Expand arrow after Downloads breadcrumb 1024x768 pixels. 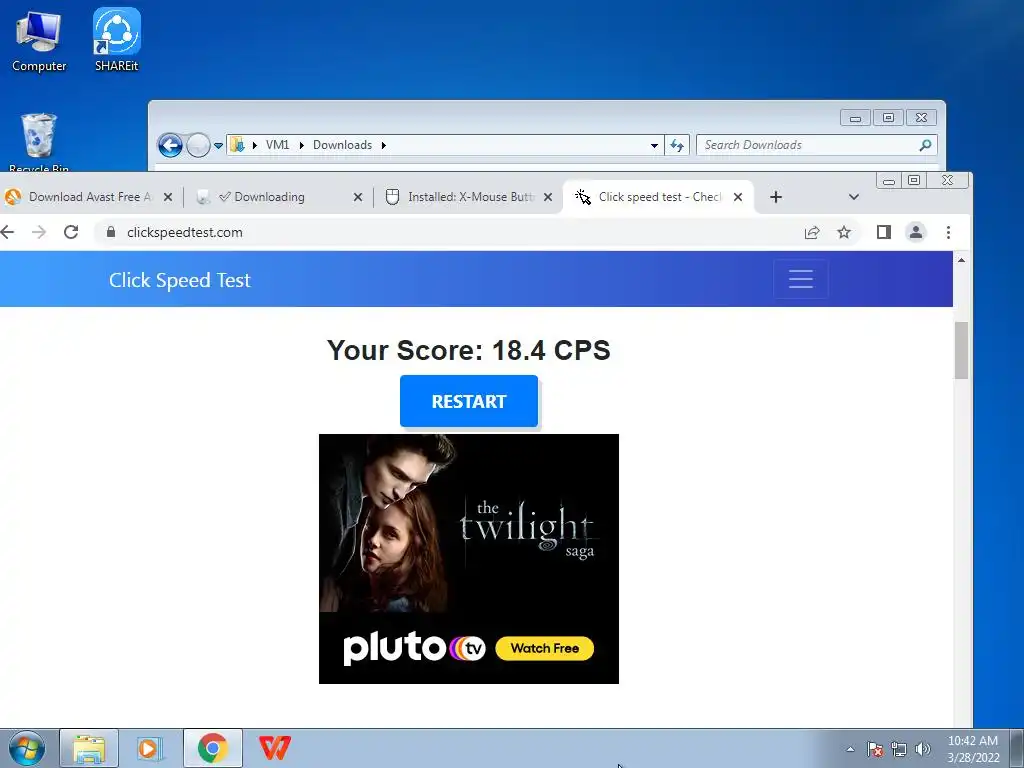(x=384, y=145)
